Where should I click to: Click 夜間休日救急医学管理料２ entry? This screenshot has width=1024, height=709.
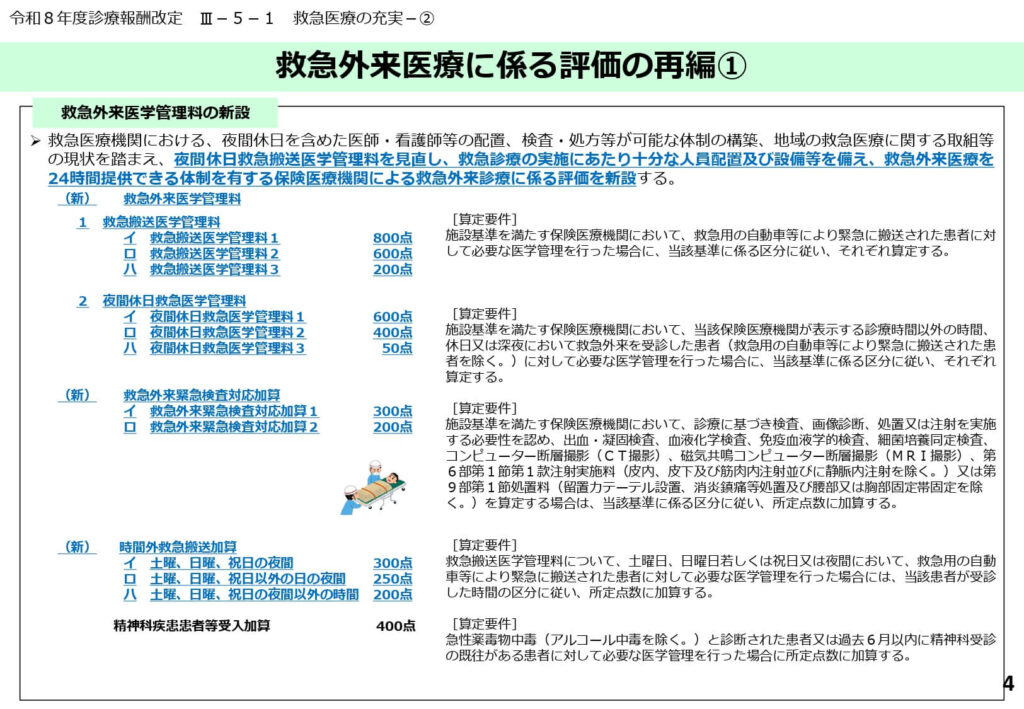pos(227,332)
